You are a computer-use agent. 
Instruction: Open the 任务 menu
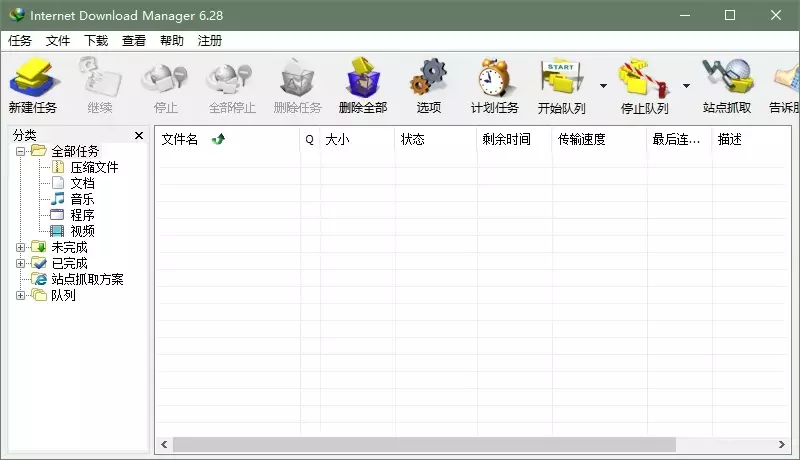coord(20,41)
